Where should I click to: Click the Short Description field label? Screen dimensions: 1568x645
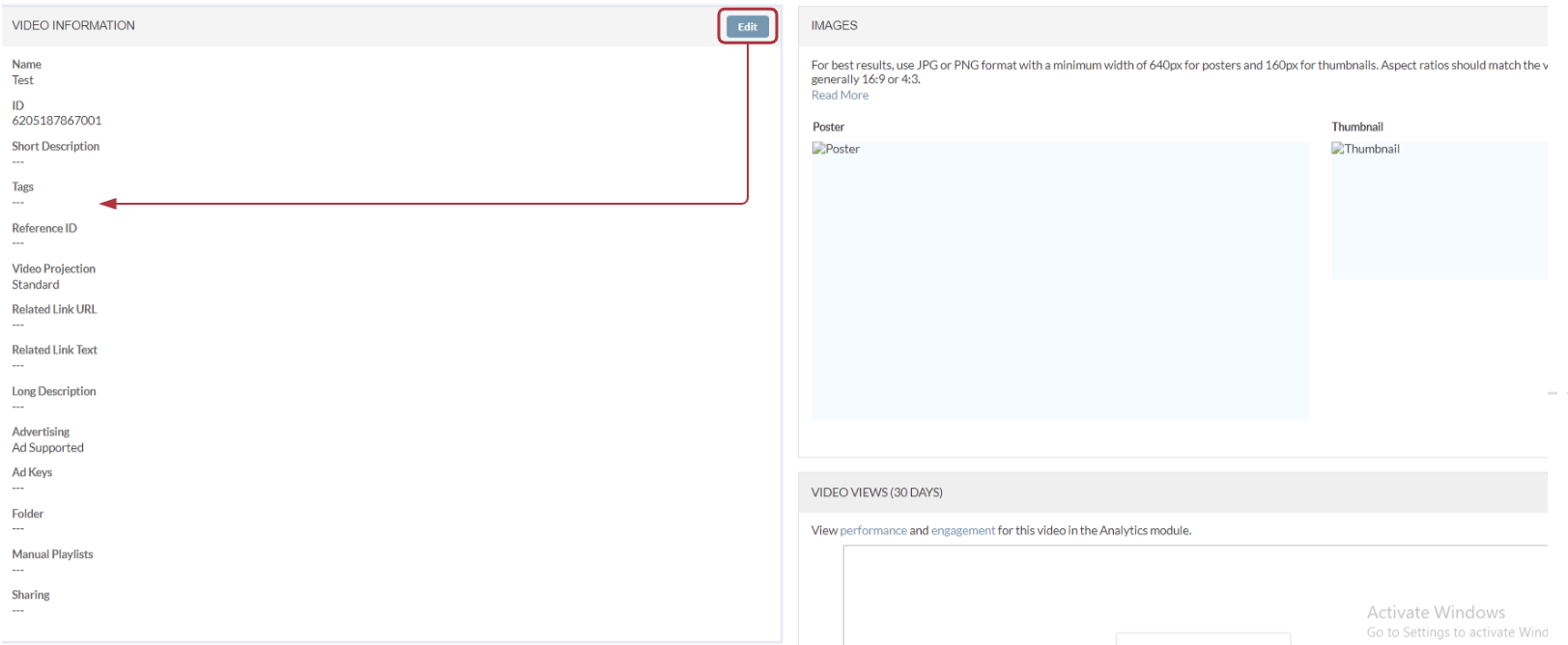tap(55, 147)
